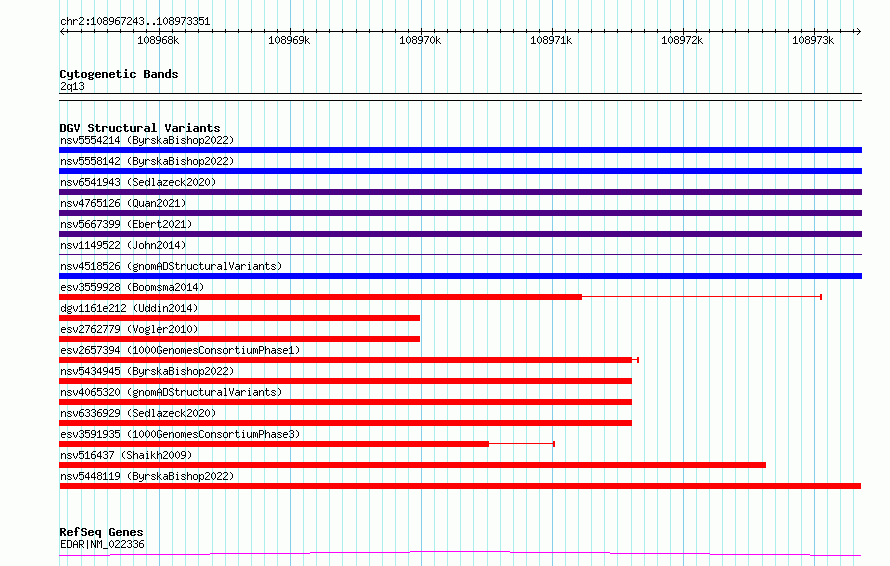Viewport: 890px width, 566px height.
Task: Open the esv3559928 (Boomsma2014) red bar
Action: [321, 297]
